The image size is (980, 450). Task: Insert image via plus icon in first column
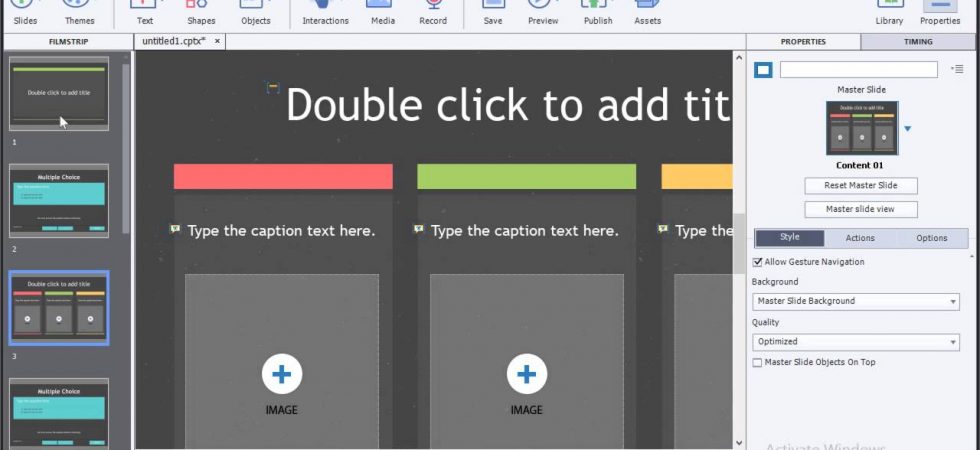(x=282, y=374)
